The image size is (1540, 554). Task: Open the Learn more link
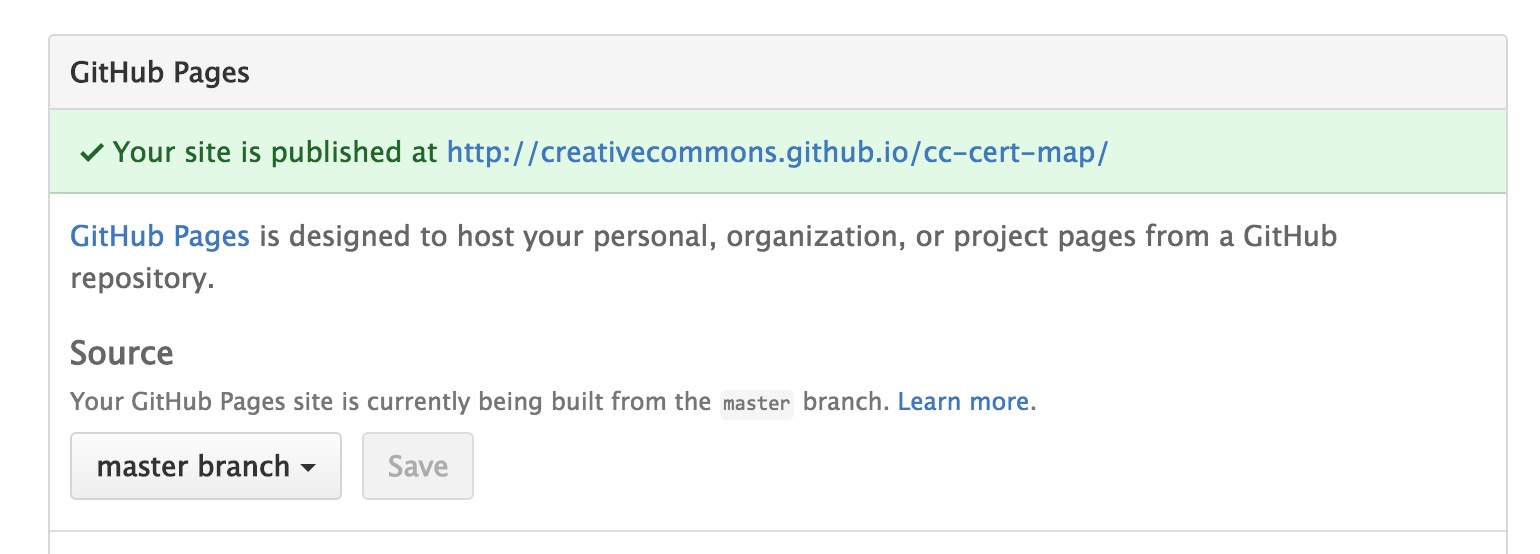(963, 402)
